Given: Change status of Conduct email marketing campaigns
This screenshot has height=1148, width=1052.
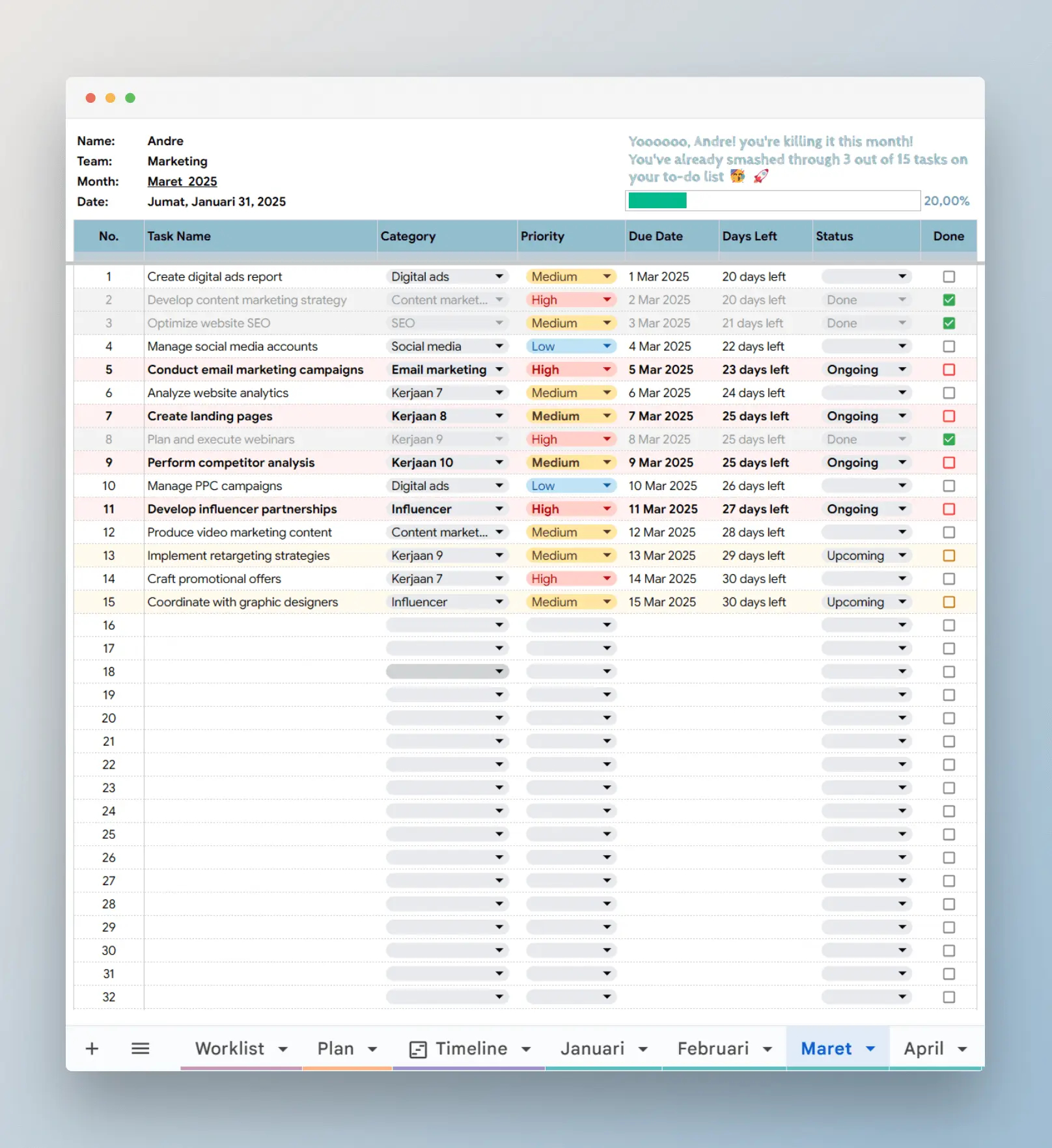Looking at the screenshot, I should pyautogui.click(x=866, y=370).
